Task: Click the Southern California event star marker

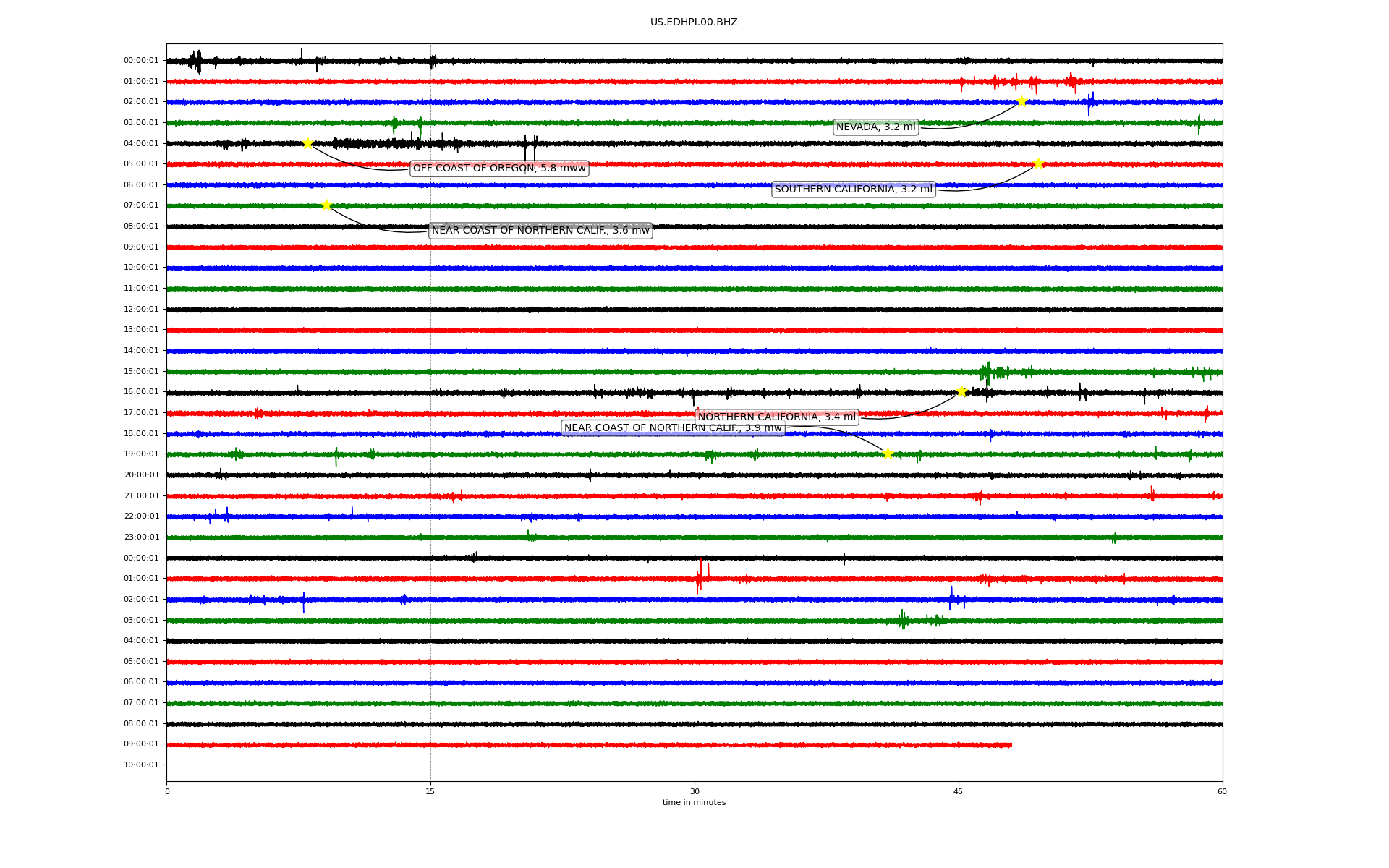Action: coord(1038,164)
